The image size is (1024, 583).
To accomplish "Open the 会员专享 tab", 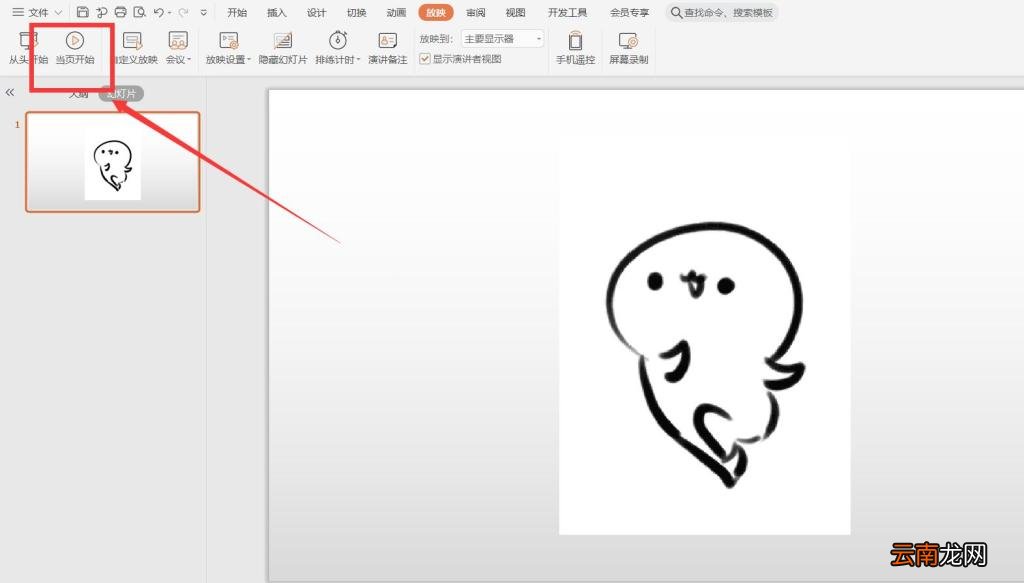I will point(630,12).
